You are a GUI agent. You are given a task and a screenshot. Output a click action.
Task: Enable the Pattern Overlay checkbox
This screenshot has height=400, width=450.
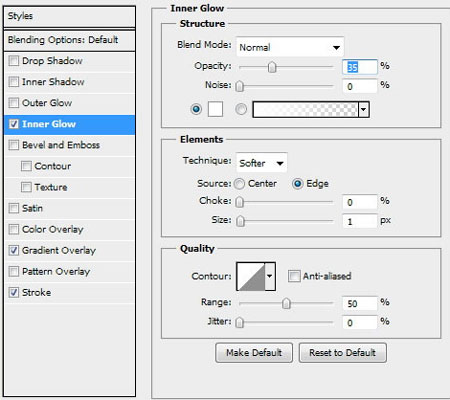coord(14,272)
